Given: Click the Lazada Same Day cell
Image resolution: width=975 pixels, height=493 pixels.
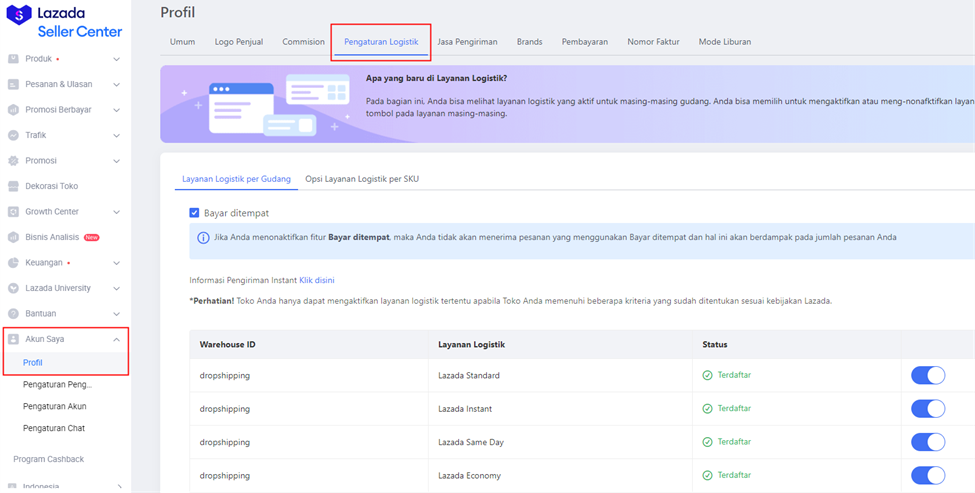Looking at the screenshot, I should click(x=471, y=443).
